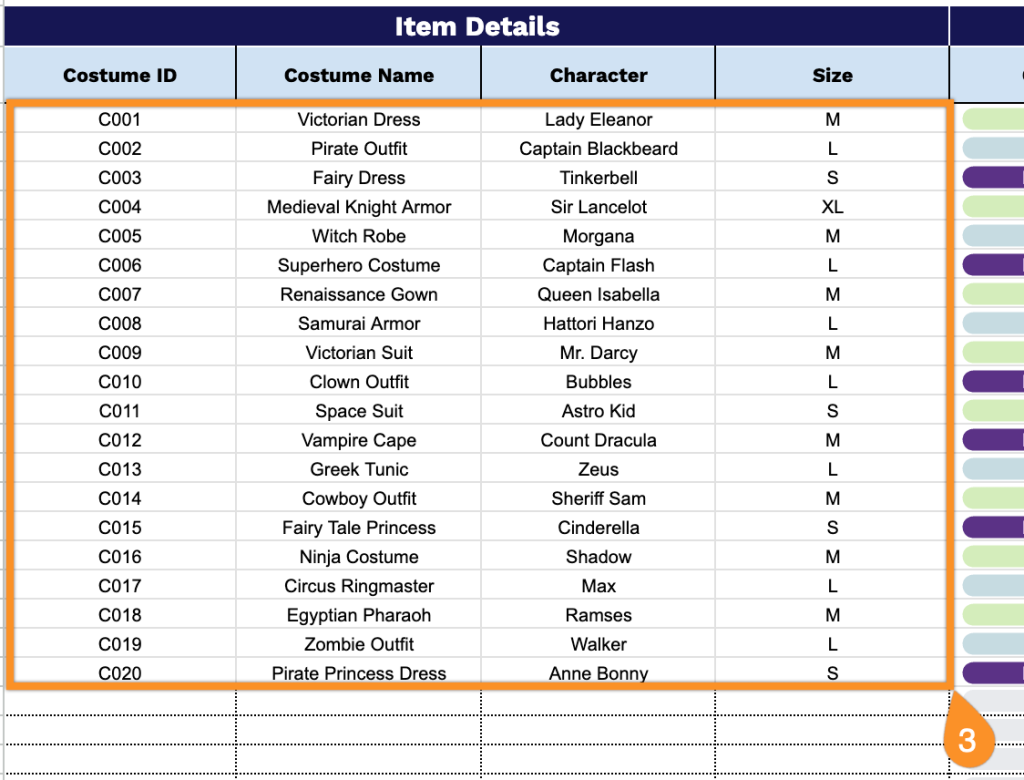The image size is (1024, 780).
Task: Click the Count Dracula cell
Action: (598, 440)
